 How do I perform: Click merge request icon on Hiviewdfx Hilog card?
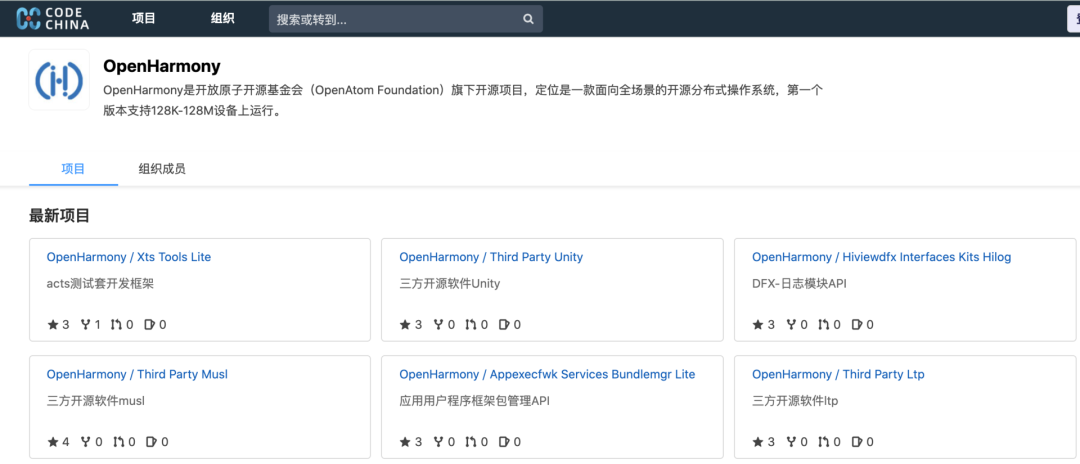pyautogui.click(x=823, y=325)
